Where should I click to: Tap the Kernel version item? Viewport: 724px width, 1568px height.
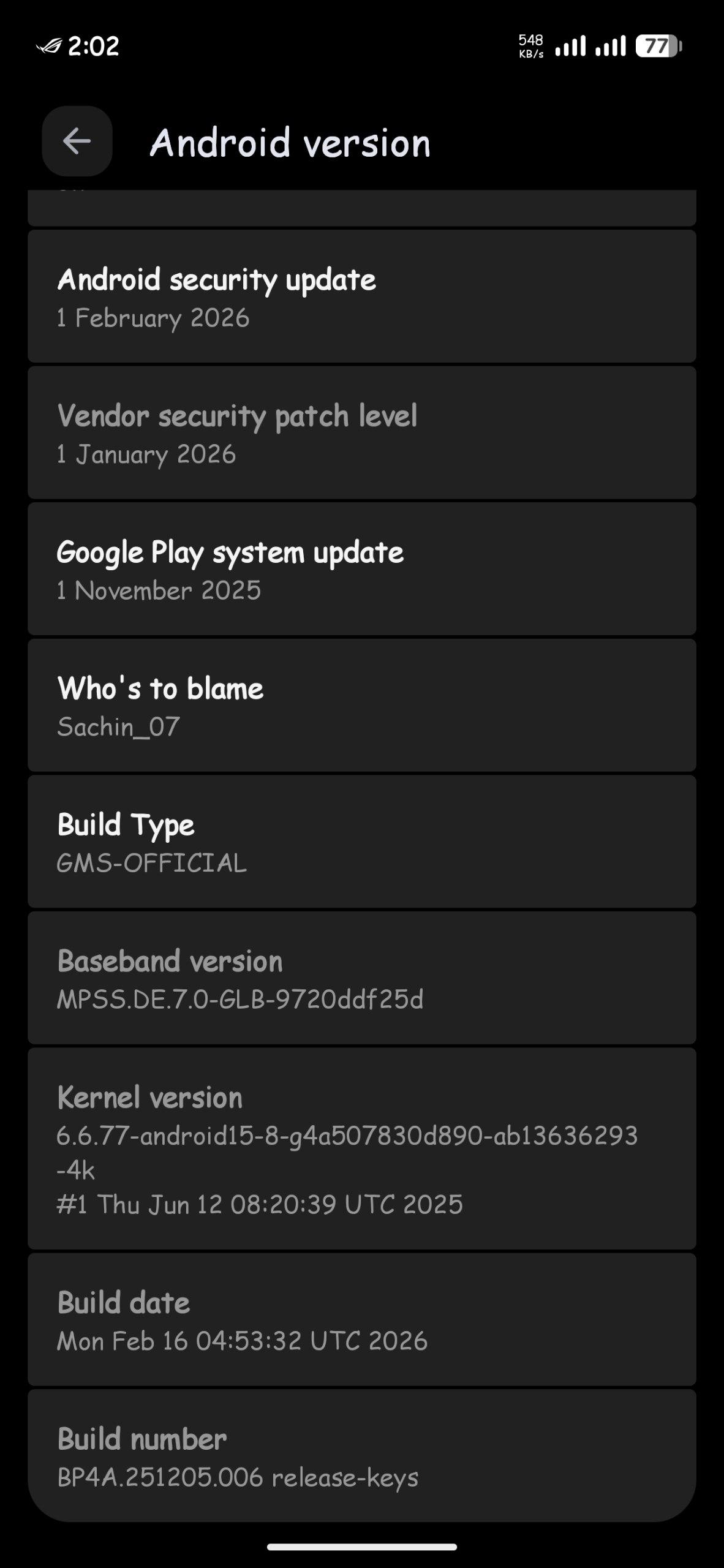tap(361, 1148)
